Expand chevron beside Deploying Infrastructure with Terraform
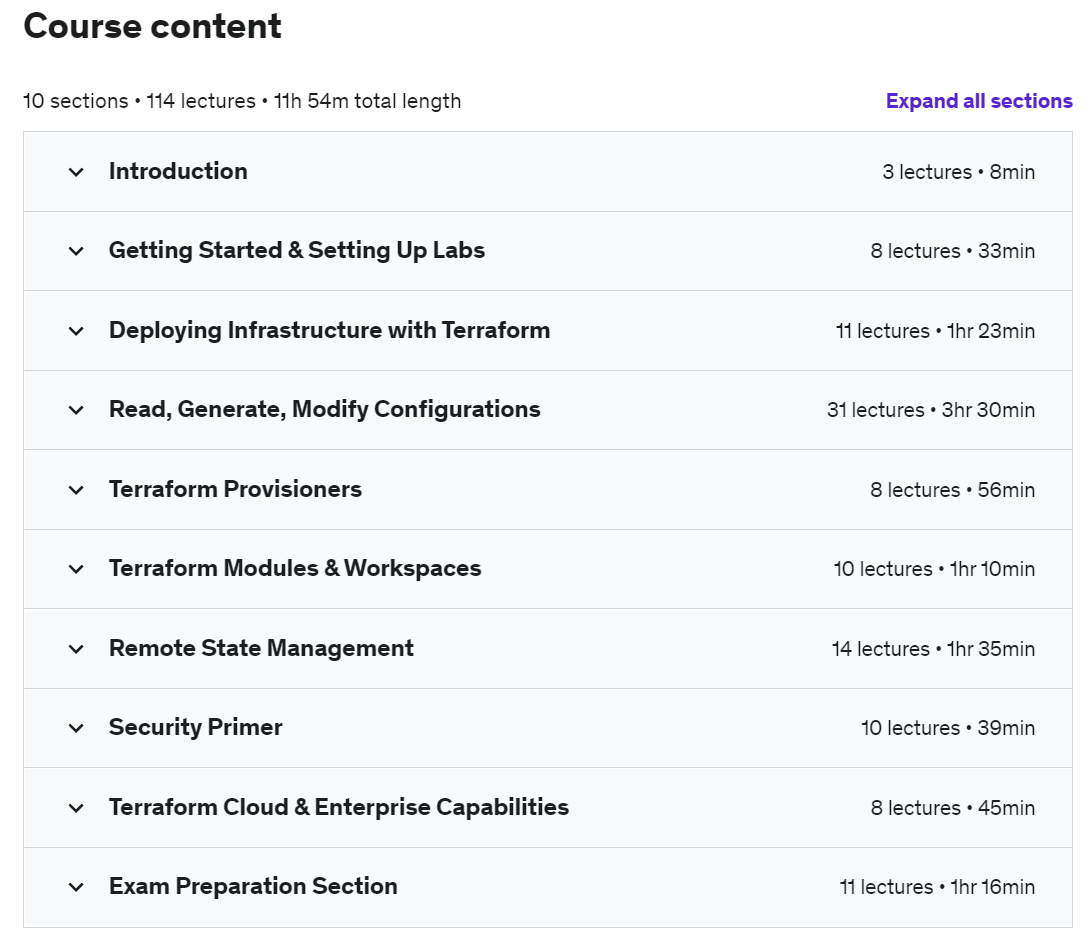Screen dimensions: 1091x940 (x=76, y=331)
